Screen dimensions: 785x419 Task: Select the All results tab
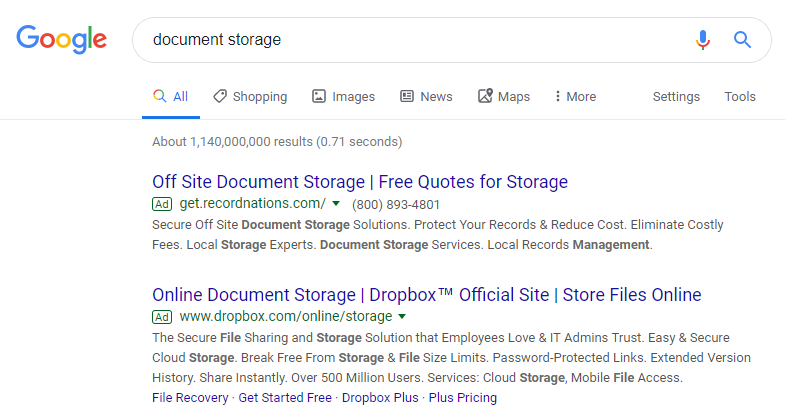tap(170, 97)
